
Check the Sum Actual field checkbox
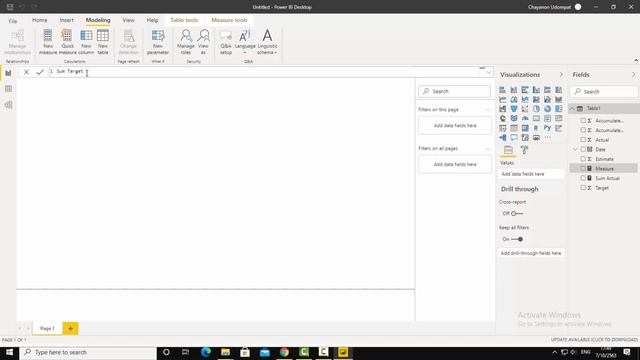point(583,178)
